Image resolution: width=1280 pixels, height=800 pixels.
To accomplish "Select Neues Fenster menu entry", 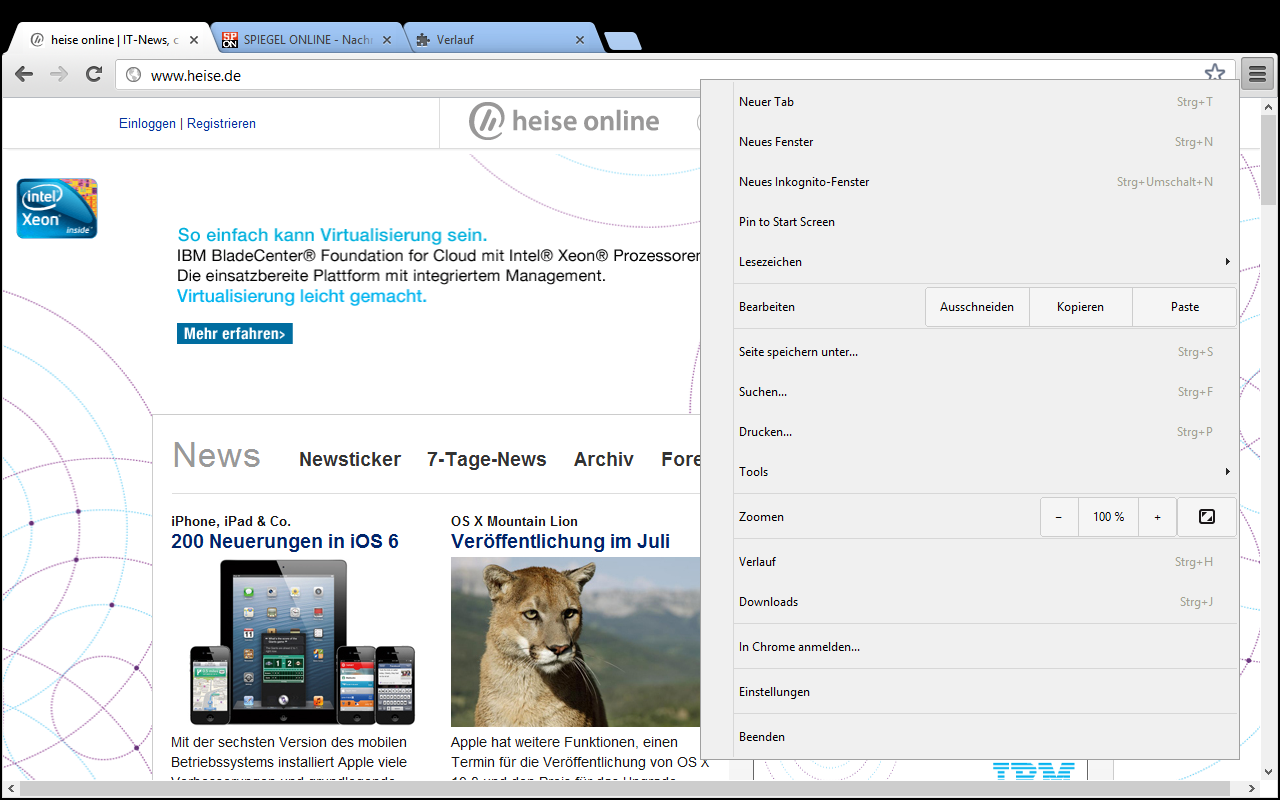I will coord(986,142).
